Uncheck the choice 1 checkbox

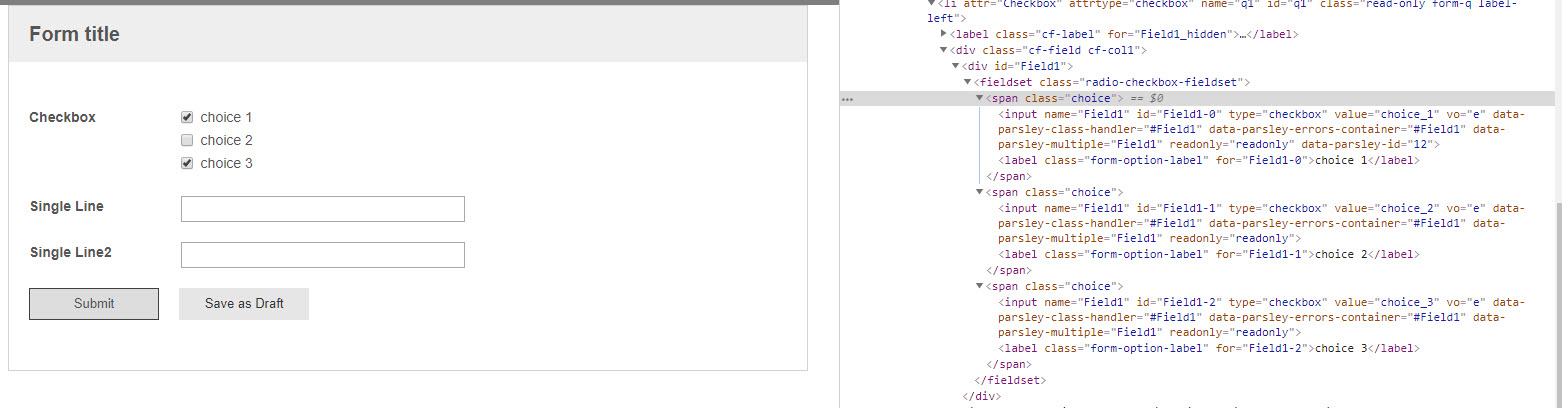coord(186,117)
